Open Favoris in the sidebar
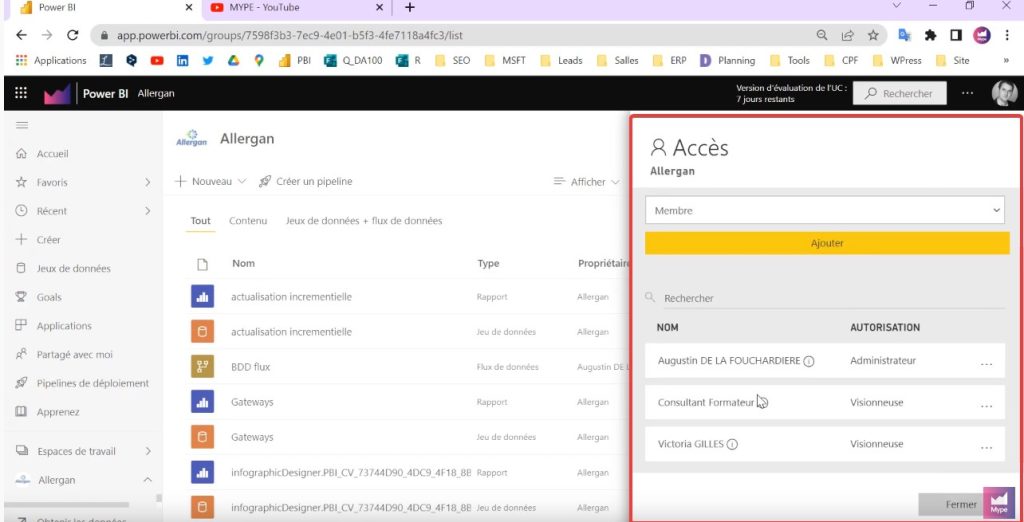The height and width of the screenshot is (522, 1024). click(52, 182)
